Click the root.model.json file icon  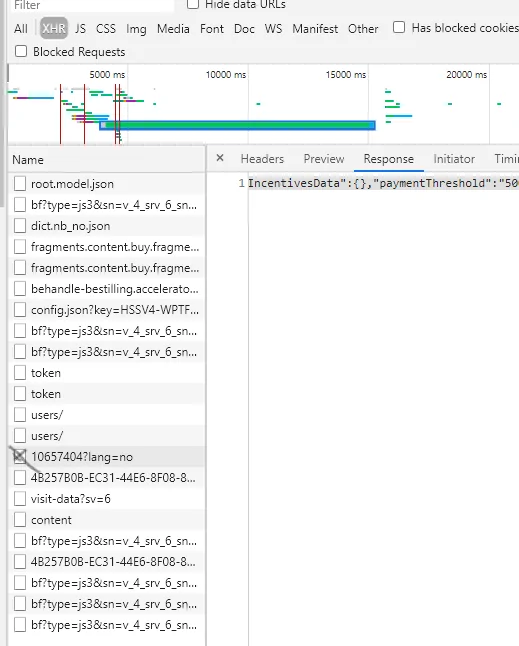[x=20, y=184]
